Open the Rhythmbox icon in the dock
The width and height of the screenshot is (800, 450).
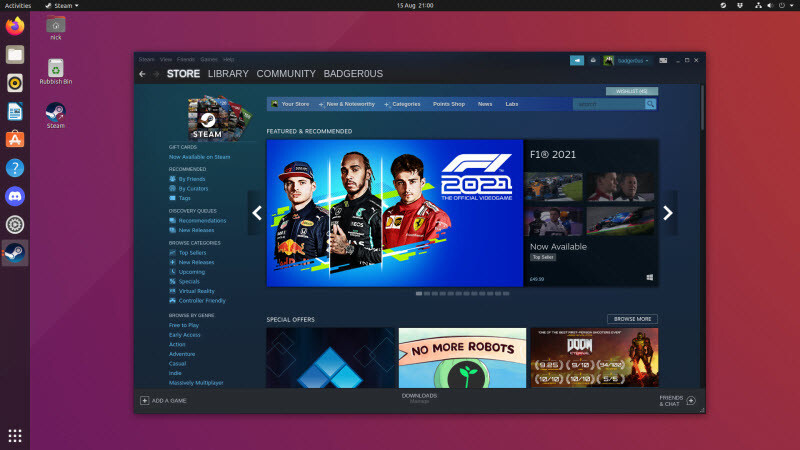pyautogui.click(x=15, y=83)
